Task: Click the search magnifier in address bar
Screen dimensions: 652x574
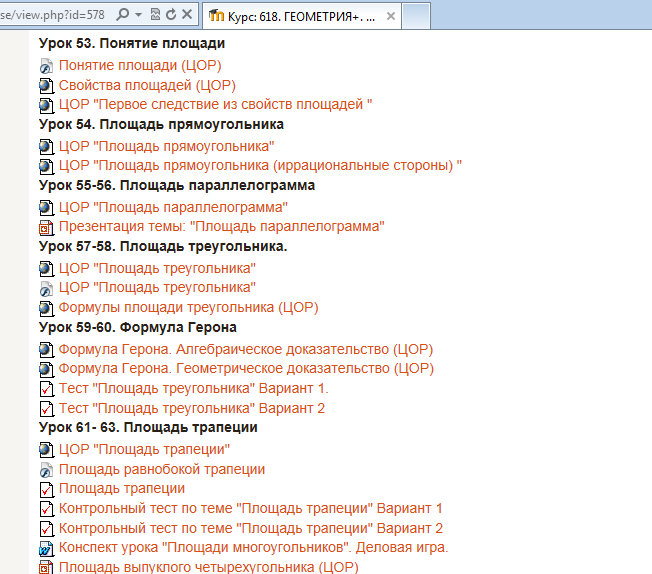Action: [122, 15]
